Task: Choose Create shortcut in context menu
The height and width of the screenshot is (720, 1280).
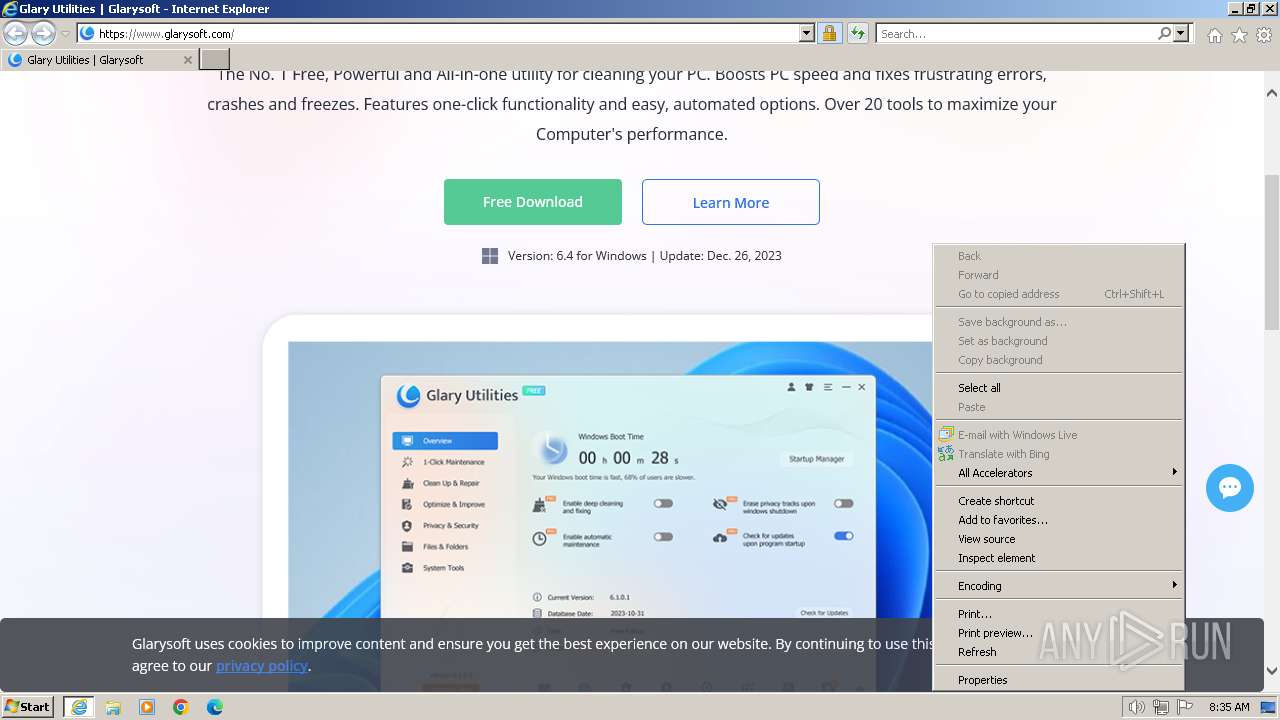Action: (1058, 501)
